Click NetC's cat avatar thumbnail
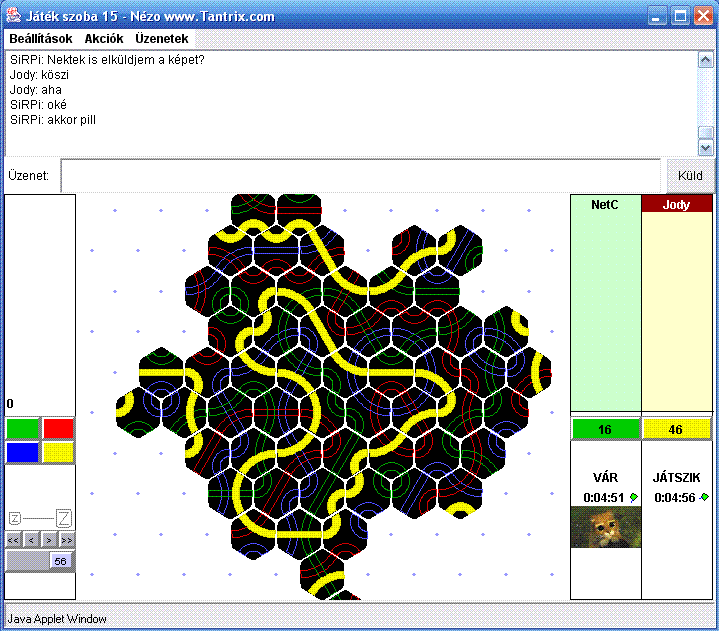The height and width of the screenshot is (631, 719). (x=605, y=527)
